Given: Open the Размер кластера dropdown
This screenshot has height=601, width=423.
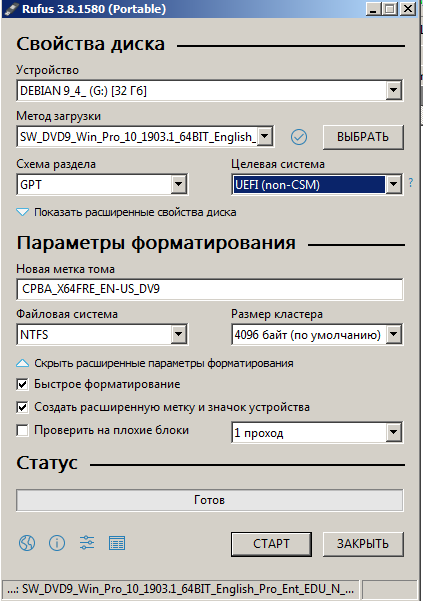Looking at the screenshot, I should [x=317, y=335].
